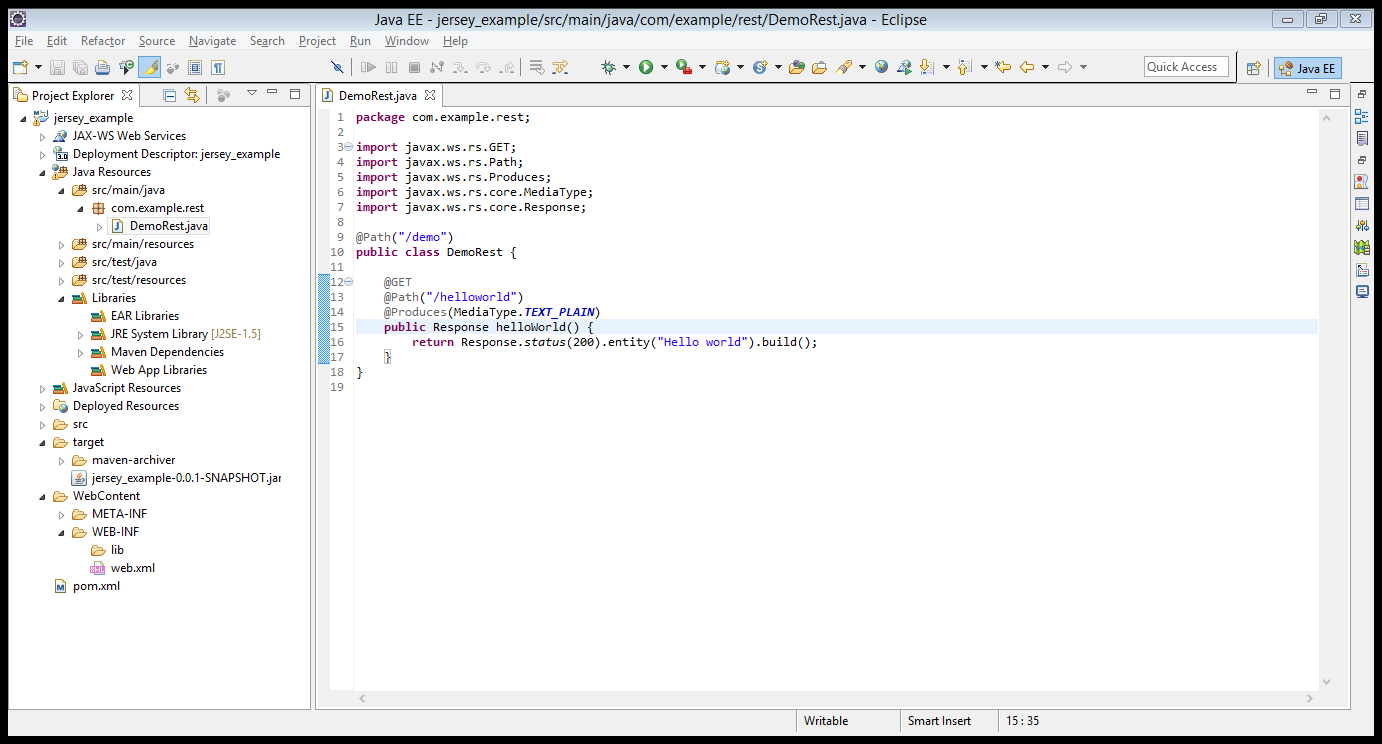Expand Maven Dependencies library node
Viewport: 1382px width, 744px height.
coord(81,352)
